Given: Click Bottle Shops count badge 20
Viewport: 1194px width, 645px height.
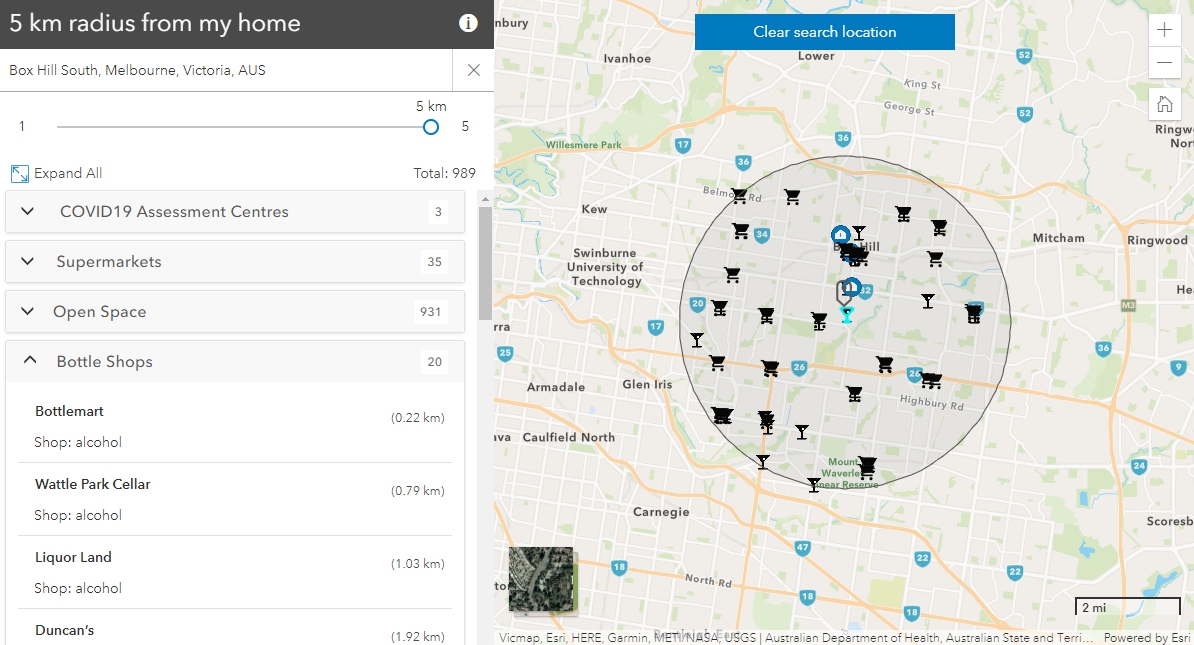Looking at the screenshot, I should click(435, 362).
